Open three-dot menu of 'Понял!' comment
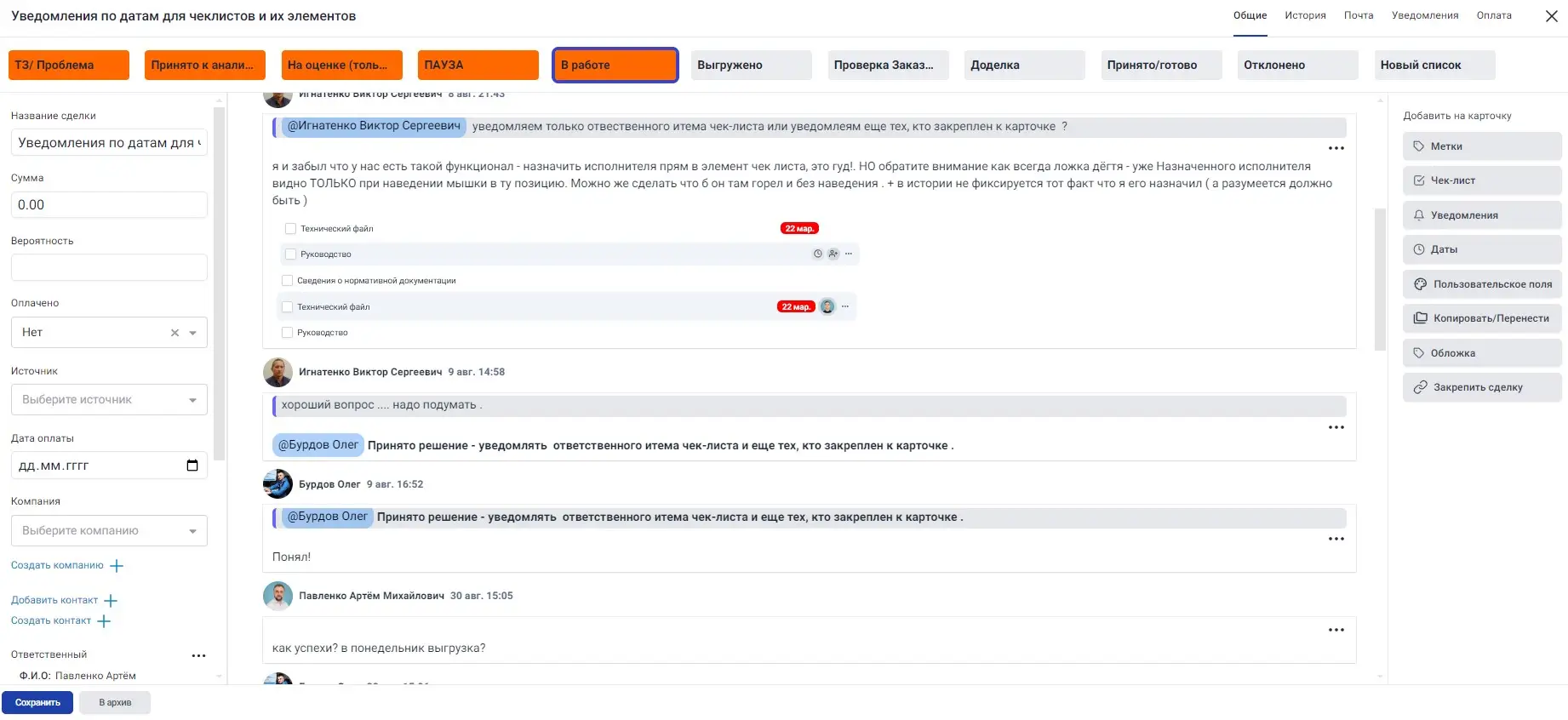 pos(1336,539)
